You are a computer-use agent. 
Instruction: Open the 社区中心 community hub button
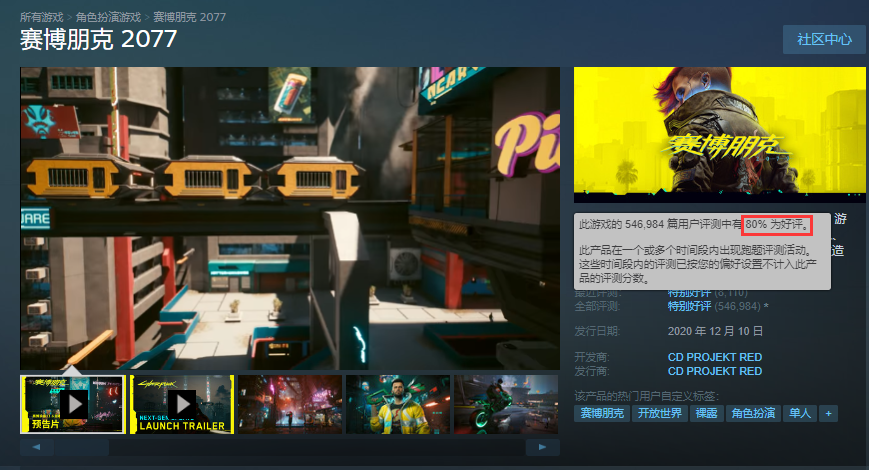pos(824,39)
